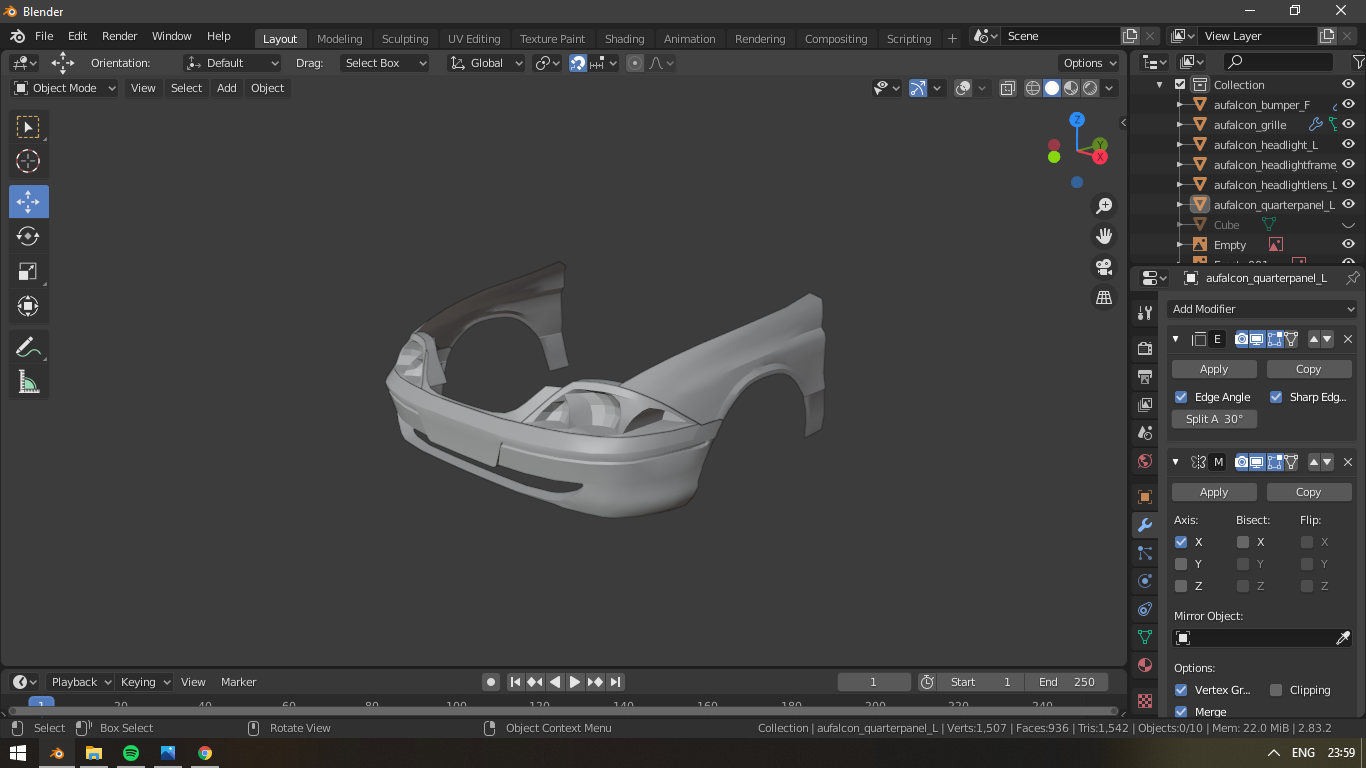The height and width of the screenshot is (768, 1366).
Task: Hide aufalcon_grille using its eye icon
Action: pos(1348,125)
